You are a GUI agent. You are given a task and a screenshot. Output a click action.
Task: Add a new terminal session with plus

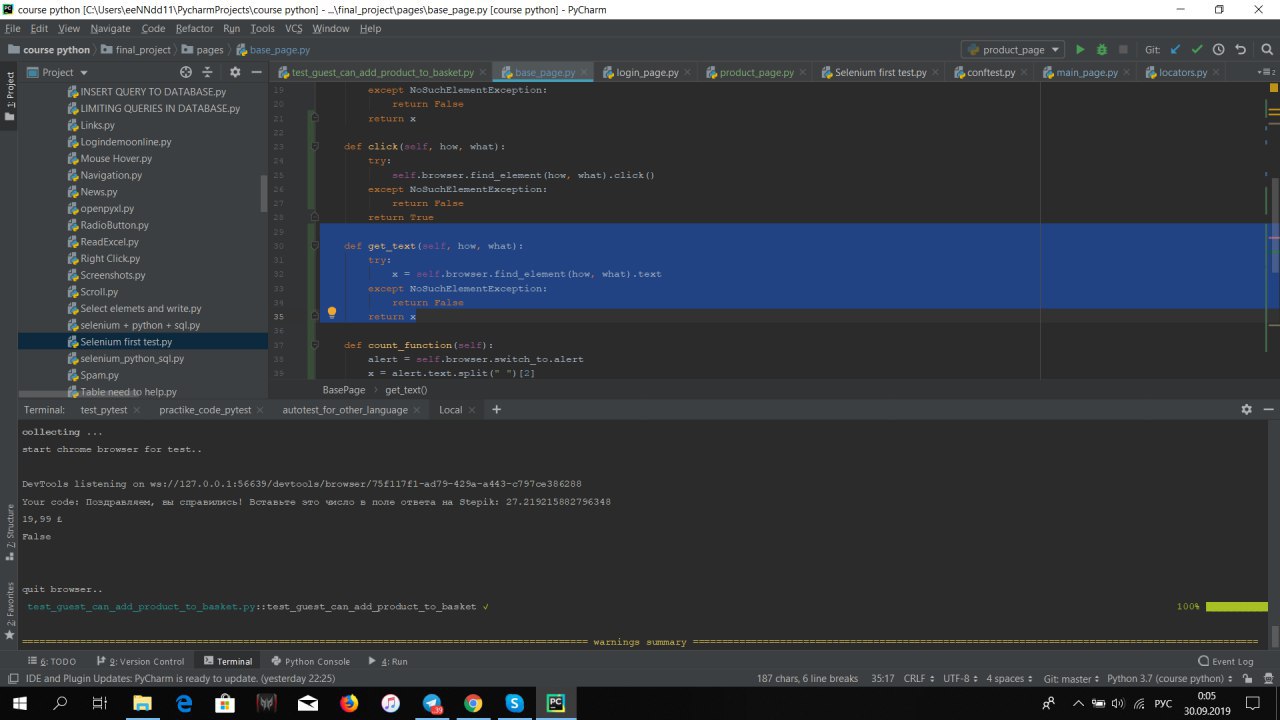[496, 409]
